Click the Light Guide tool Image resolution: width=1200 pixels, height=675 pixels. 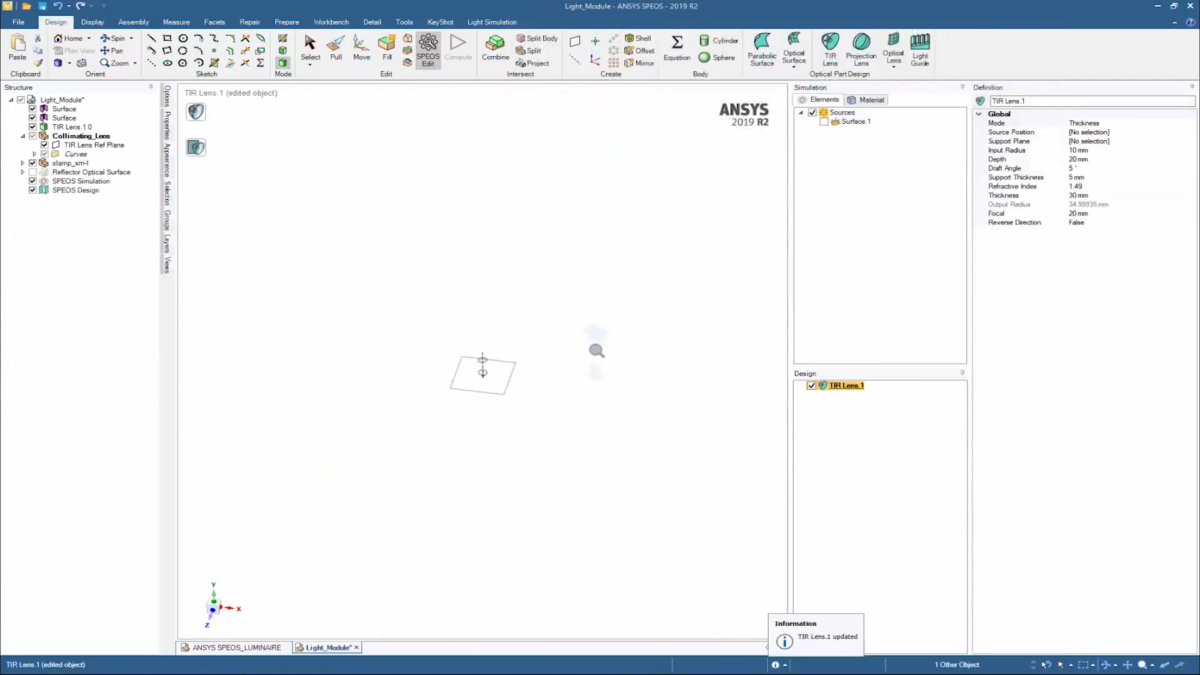[920, 49]
